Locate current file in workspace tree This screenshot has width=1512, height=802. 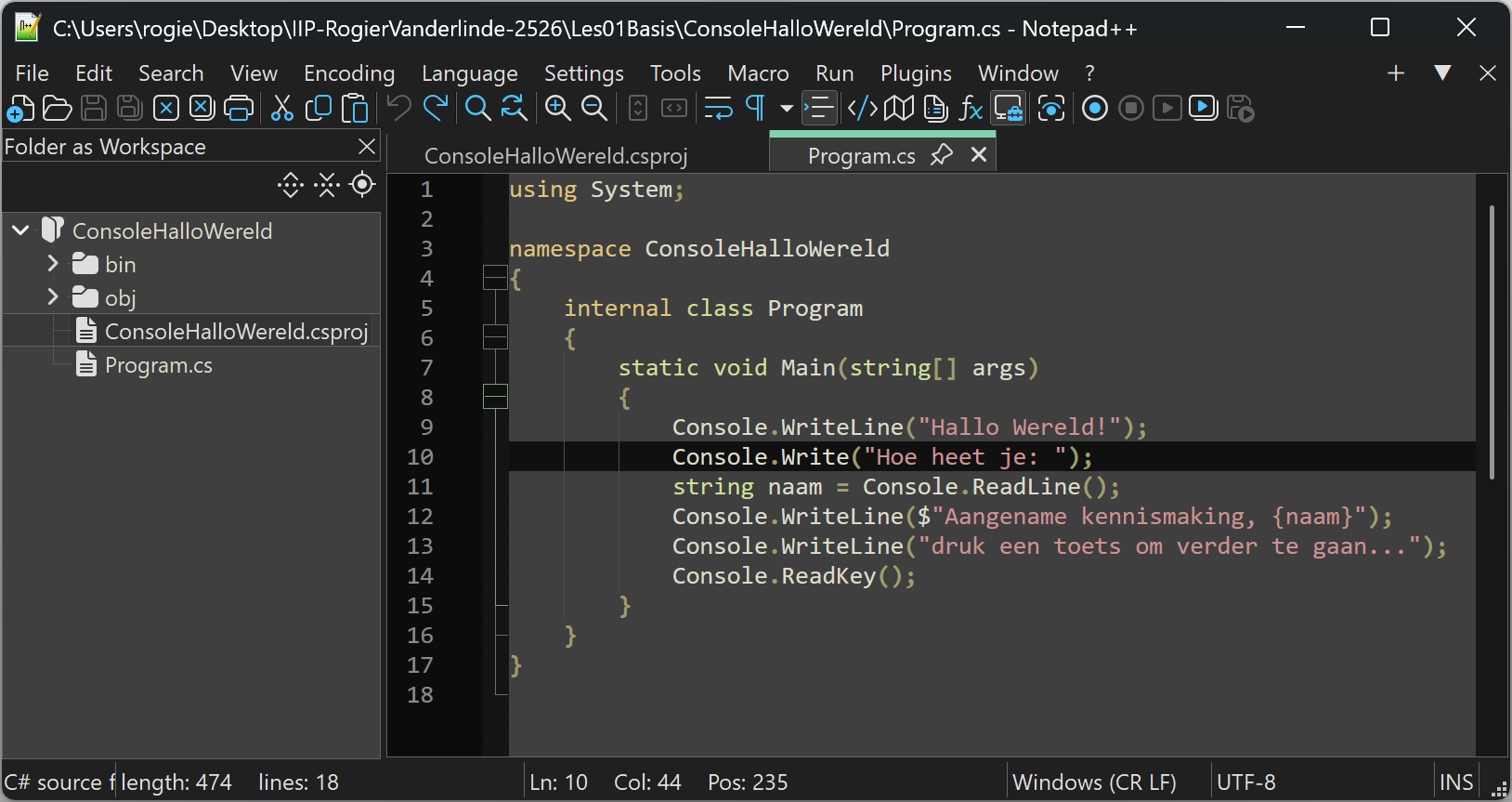(x=362, y=185)
